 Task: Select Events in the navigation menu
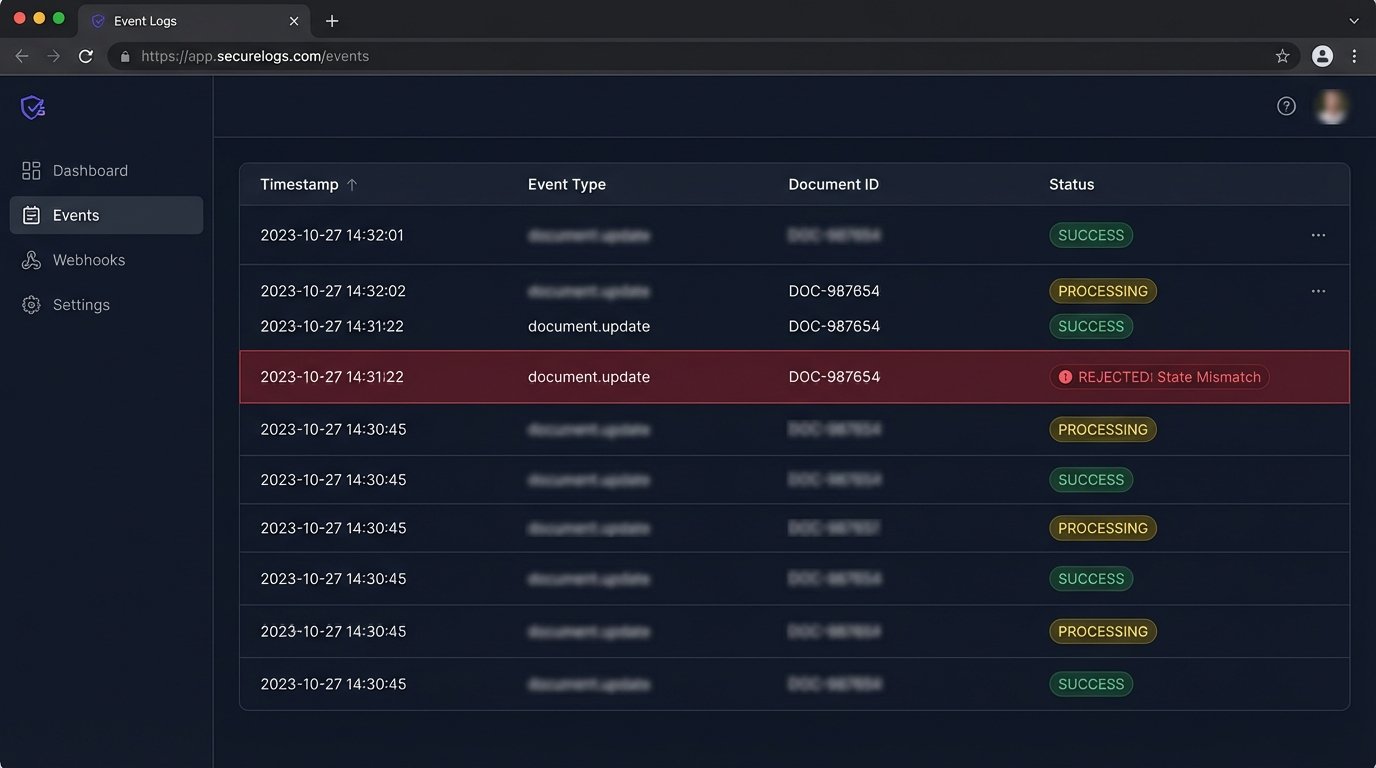75,214
